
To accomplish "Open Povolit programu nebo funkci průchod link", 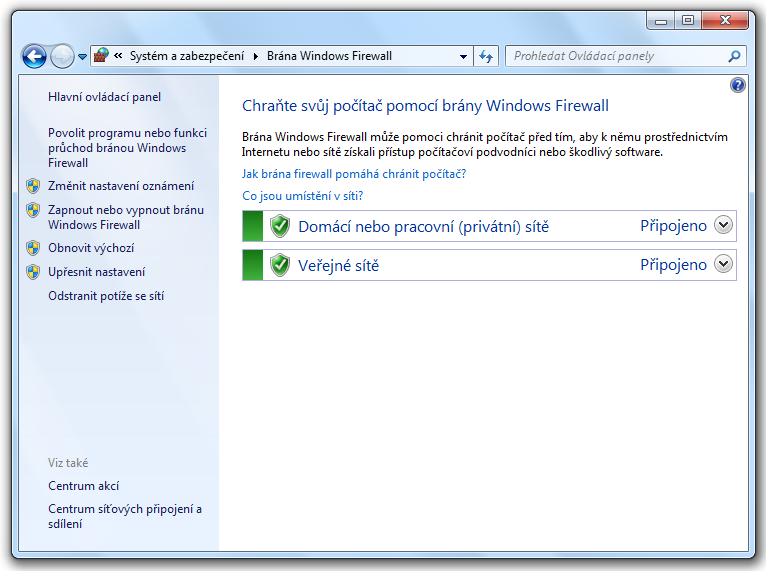I will (128, 148).
